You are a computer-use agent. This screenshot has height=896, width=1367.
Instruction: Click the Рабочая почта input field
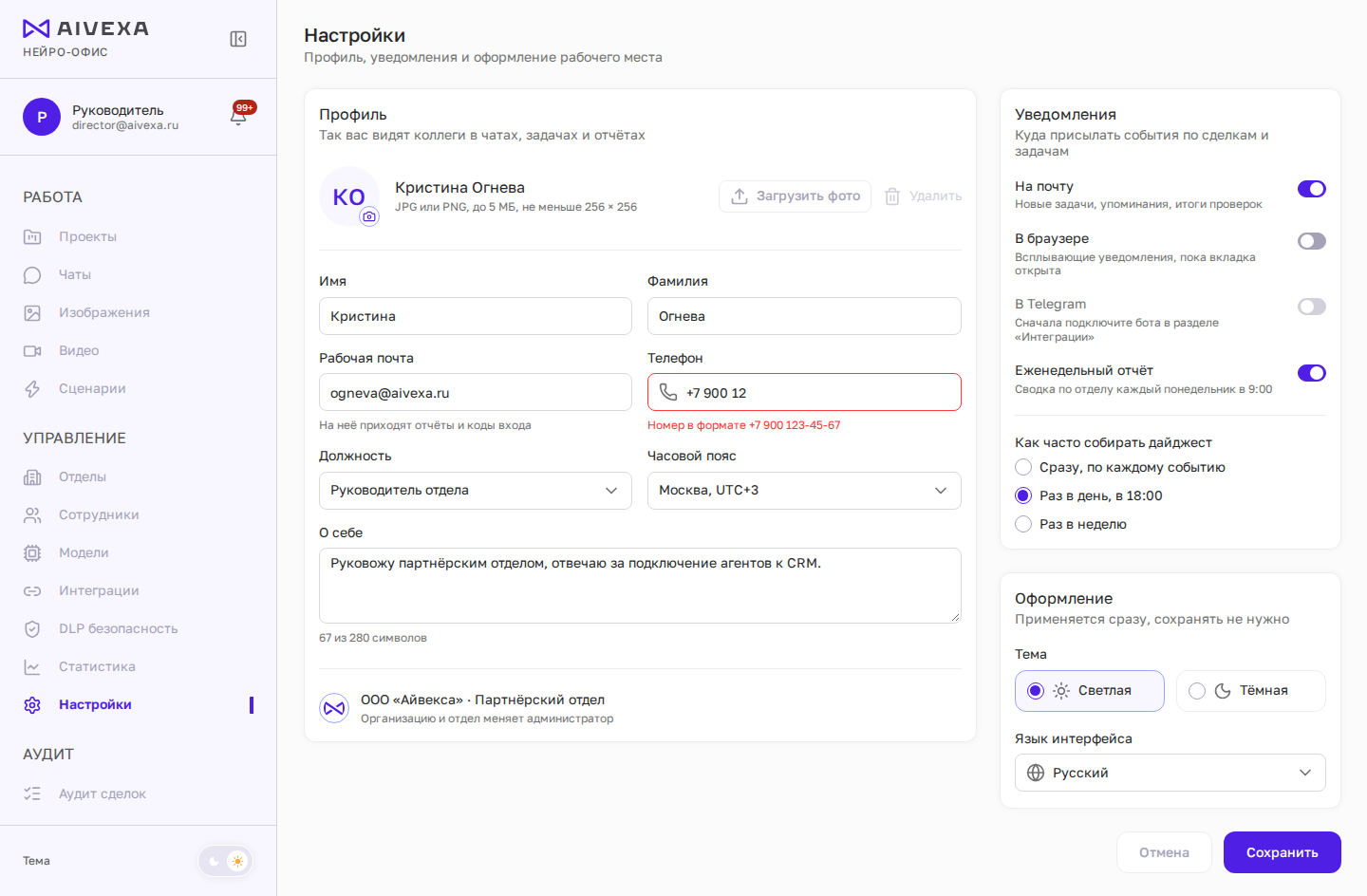click(476, 392)
